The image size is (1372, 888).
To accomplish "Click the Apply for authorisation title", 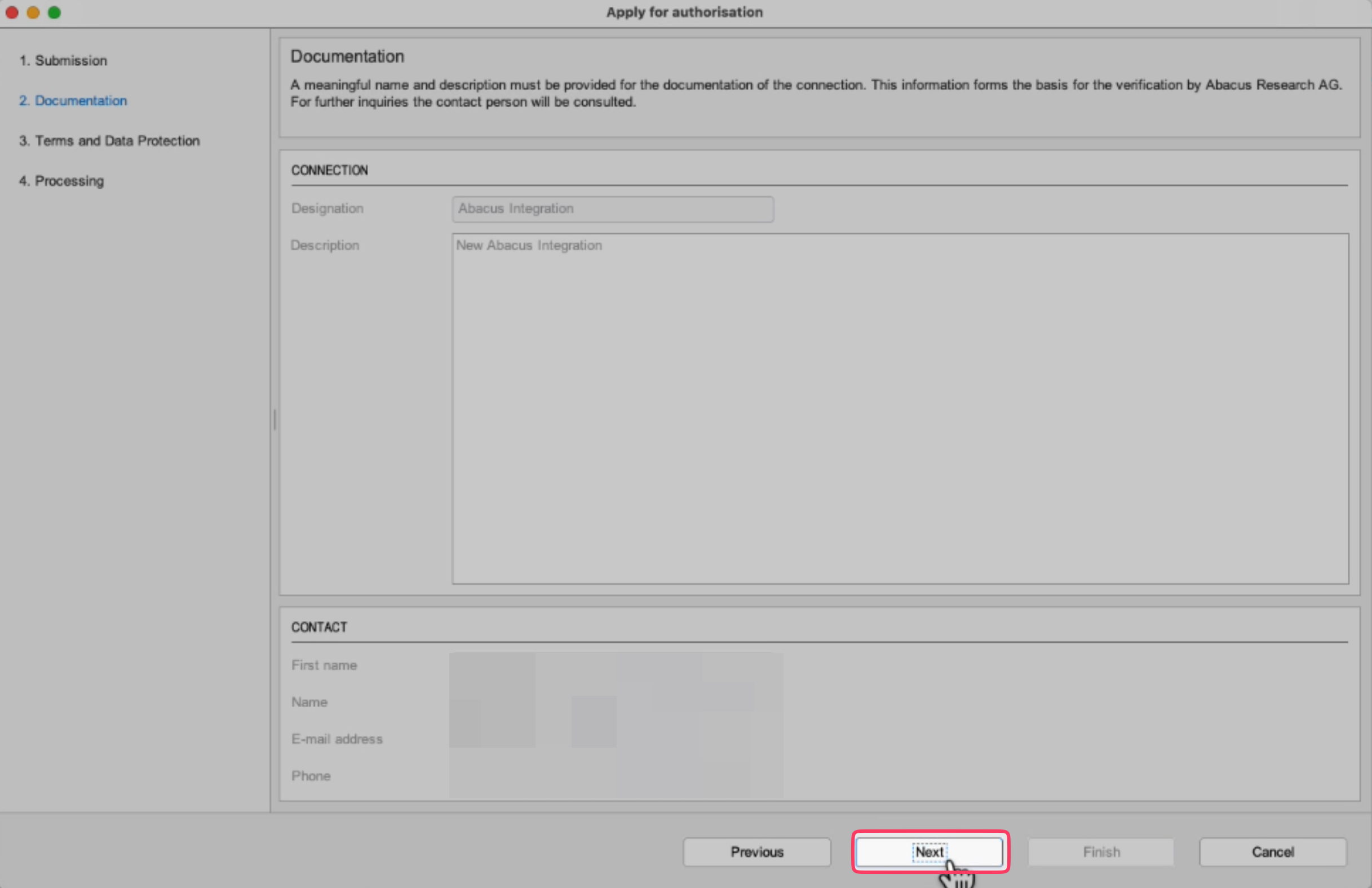I will [x=684, y=12].
